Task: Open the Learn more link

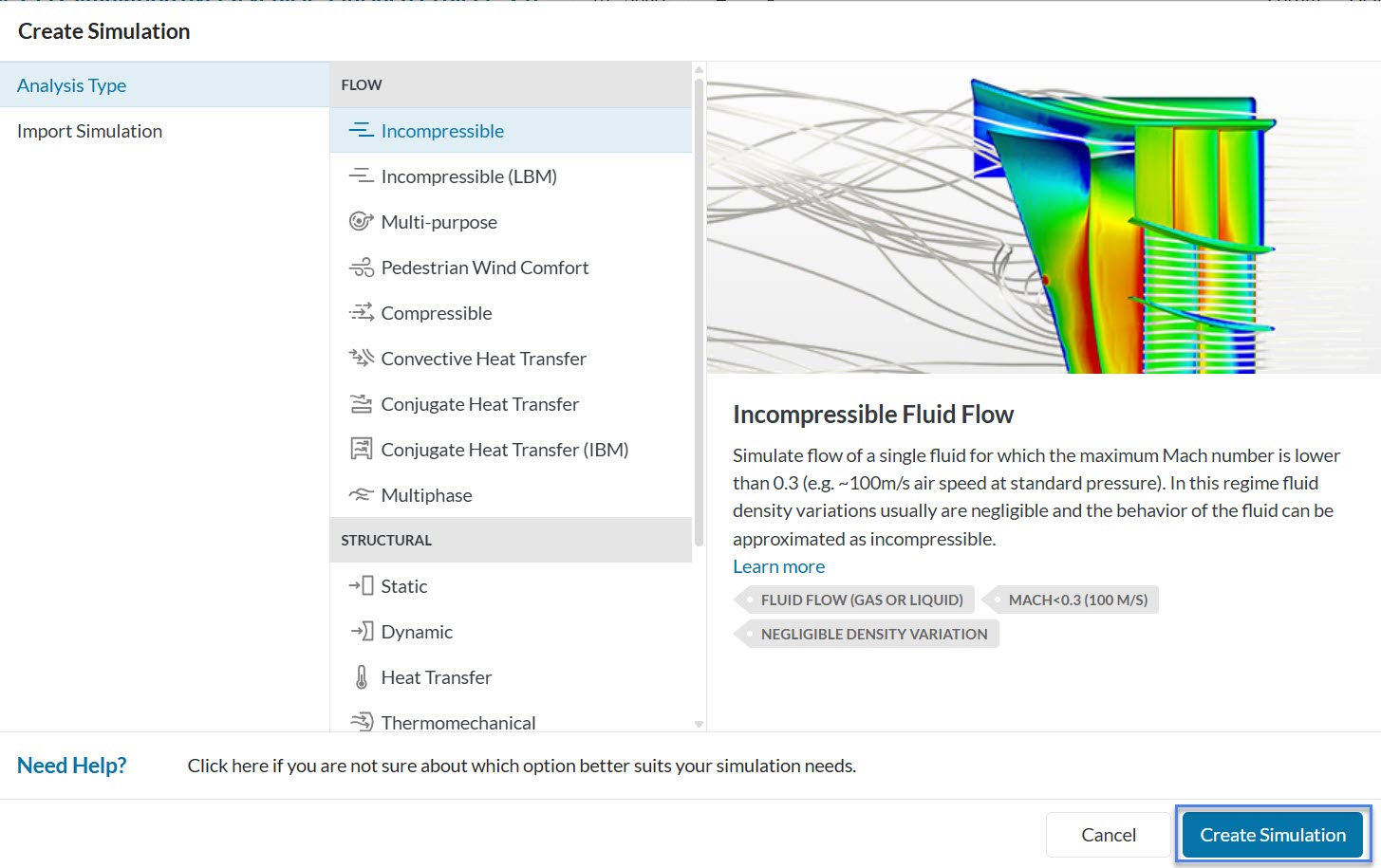Action: tap(778, 566)
